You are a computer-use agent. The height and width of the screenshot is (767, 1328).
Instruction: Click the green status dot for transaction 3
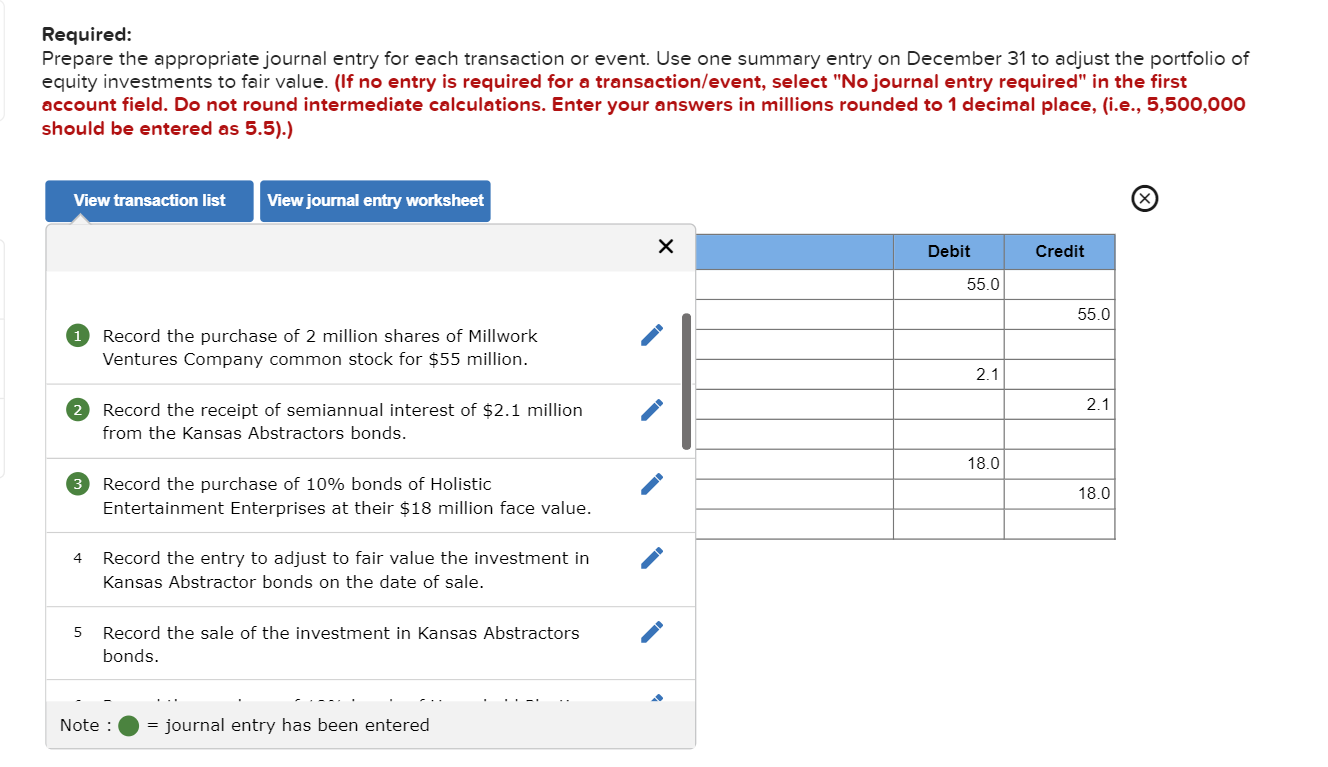77,483
